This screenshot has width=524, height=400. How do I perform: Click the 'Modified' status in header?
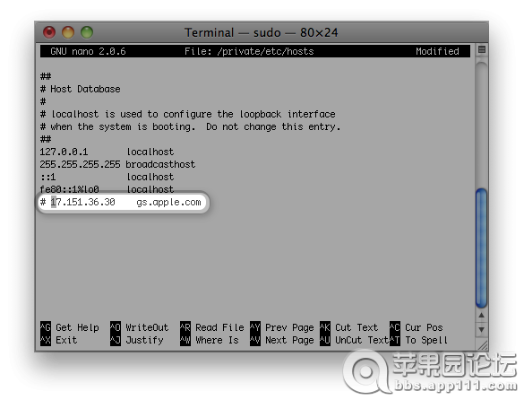437,51
